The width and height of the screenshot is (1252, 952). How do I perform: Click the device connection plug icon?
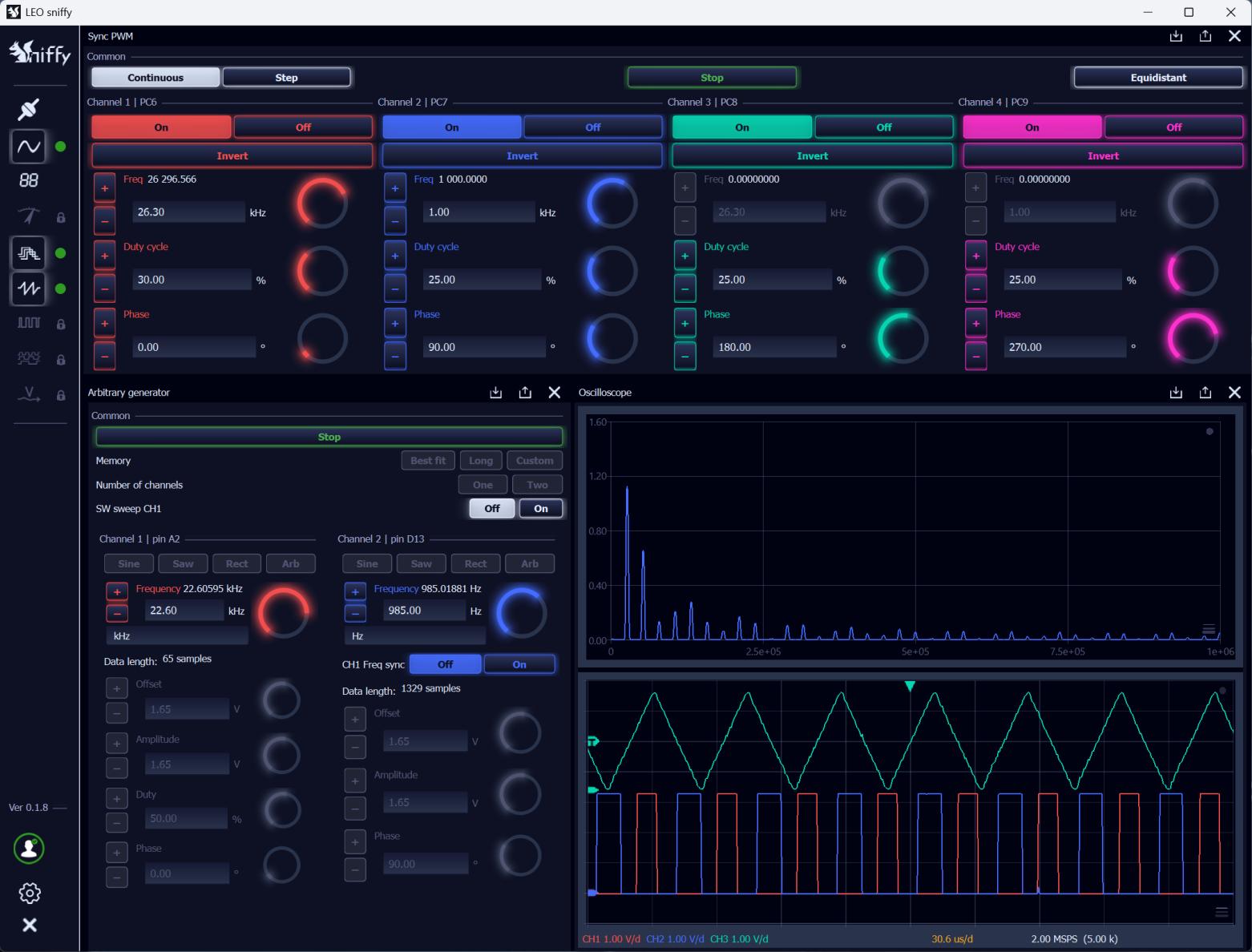pyautogui.click(x=29, y=109)
